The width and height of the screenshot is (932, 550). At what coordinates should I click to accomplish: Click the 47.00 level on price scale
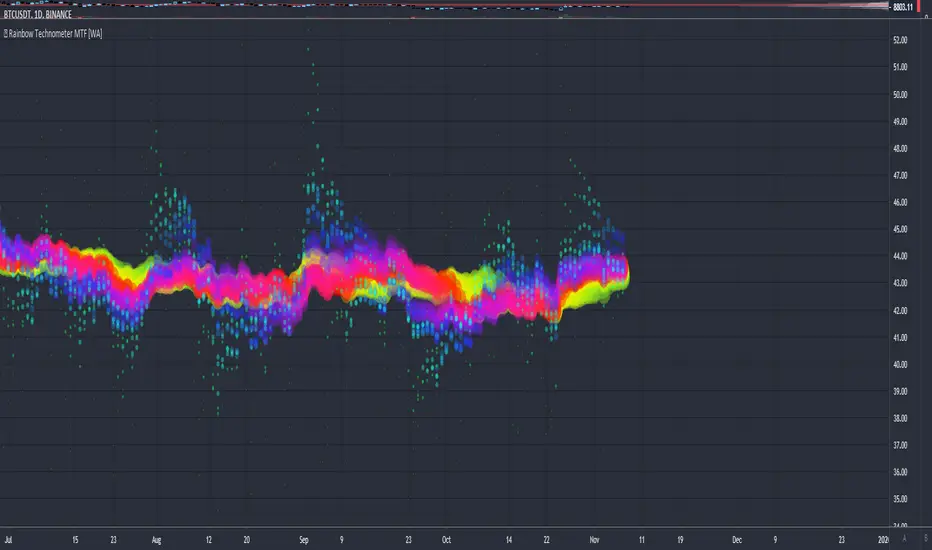[x=898, y=175]
